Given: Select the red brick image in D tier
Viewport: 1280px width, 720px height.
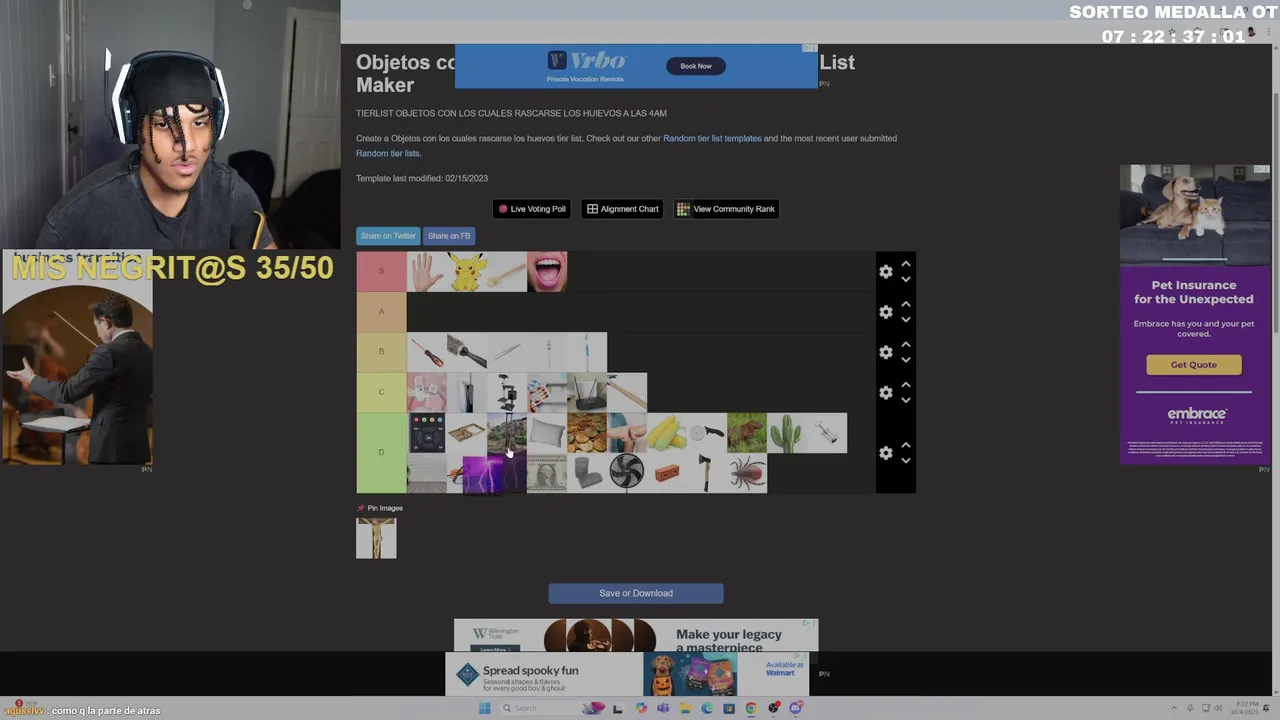Looking at the screenshot, I should click(x=667, y=473).
